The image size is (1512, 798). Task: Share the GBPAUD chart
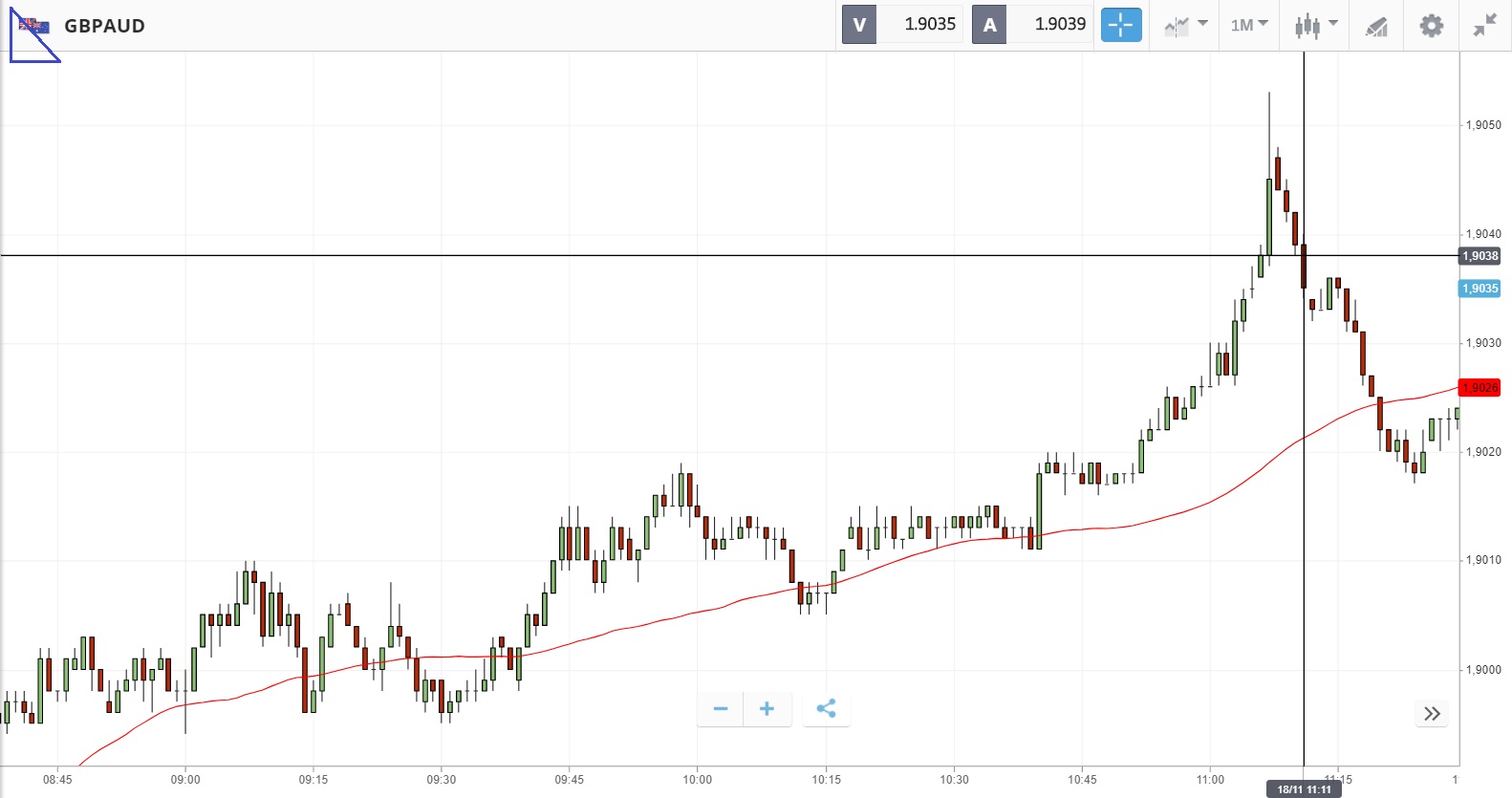point(827,709)
